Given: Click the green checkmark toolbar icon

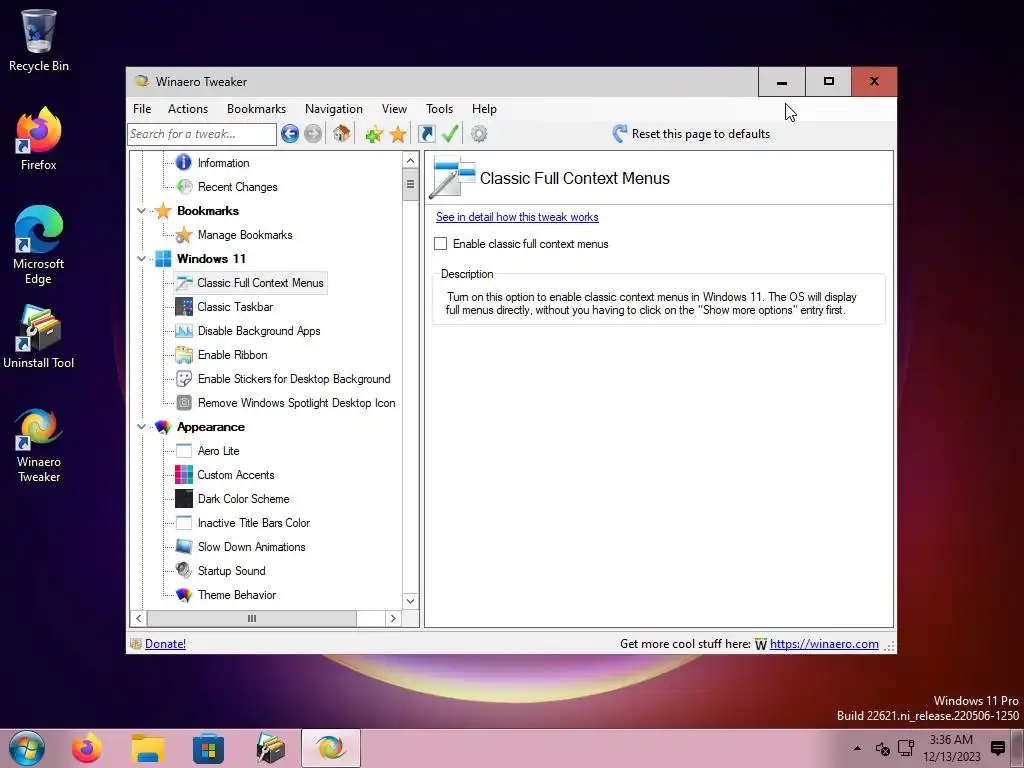Looking at the screenshot, I should 450,134.
